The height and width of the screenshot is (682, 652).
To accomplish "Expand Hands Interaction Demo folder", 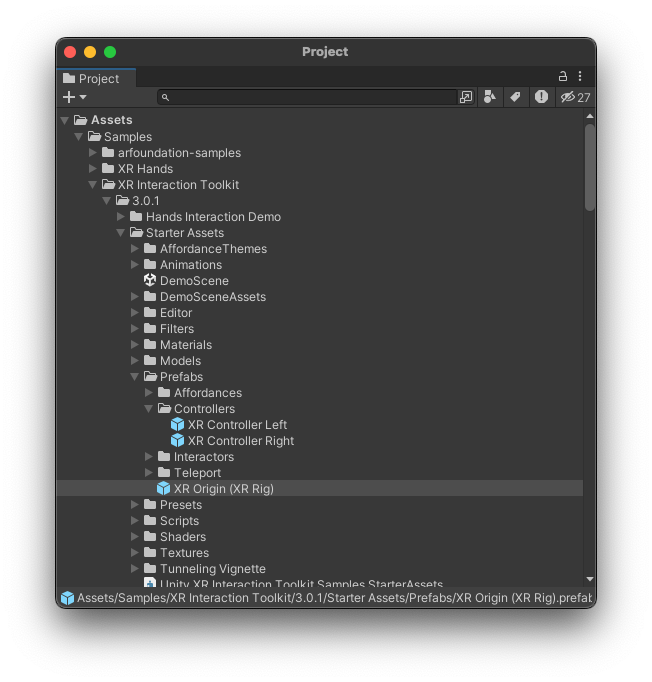I will coord(120,217).
